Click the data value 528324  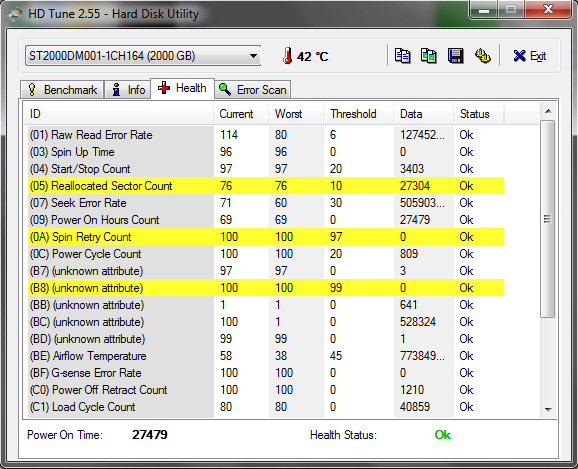[418, 322]
